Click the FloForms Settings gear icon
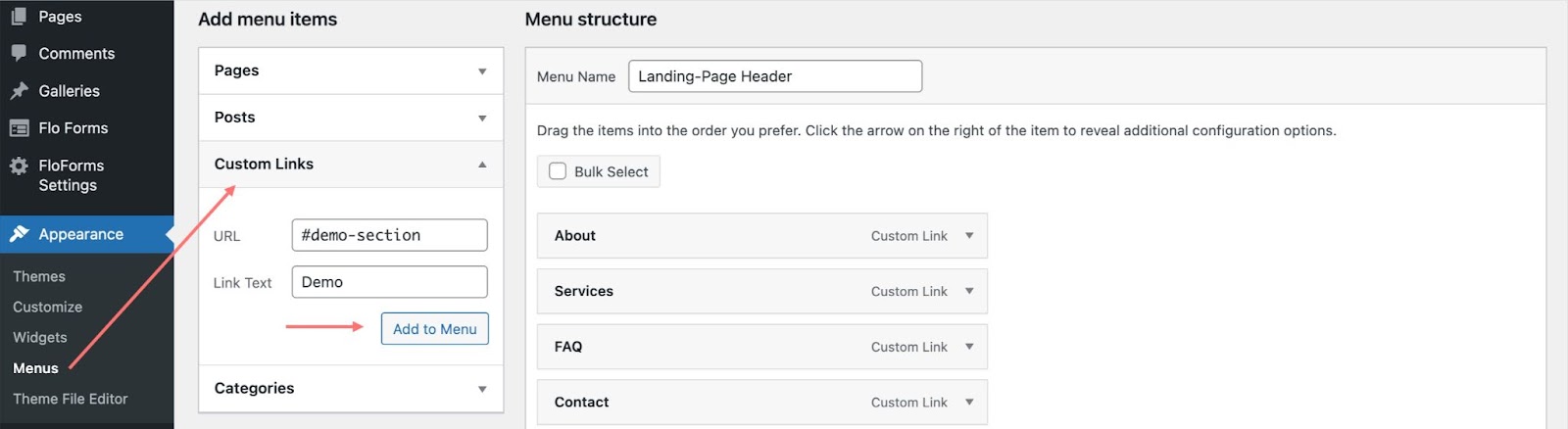1568x429 pixels. point(19,166)
